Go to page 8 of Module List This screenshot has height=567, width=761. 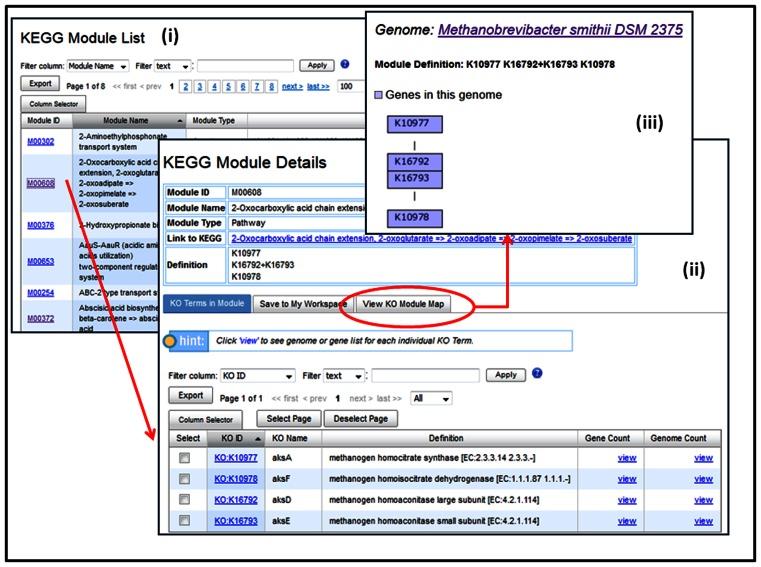coord(271,86)
